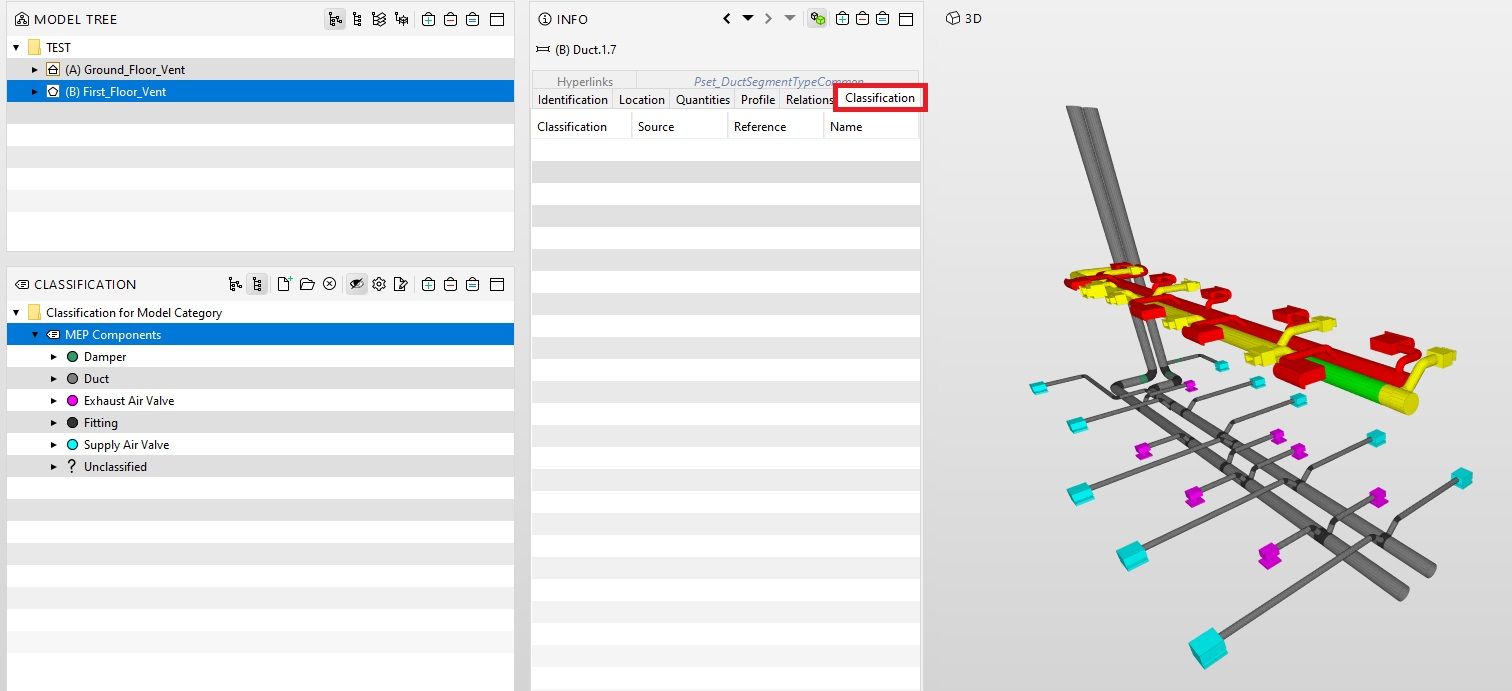
Task: Open a classification file from folder
Action: tap(307, 284)
